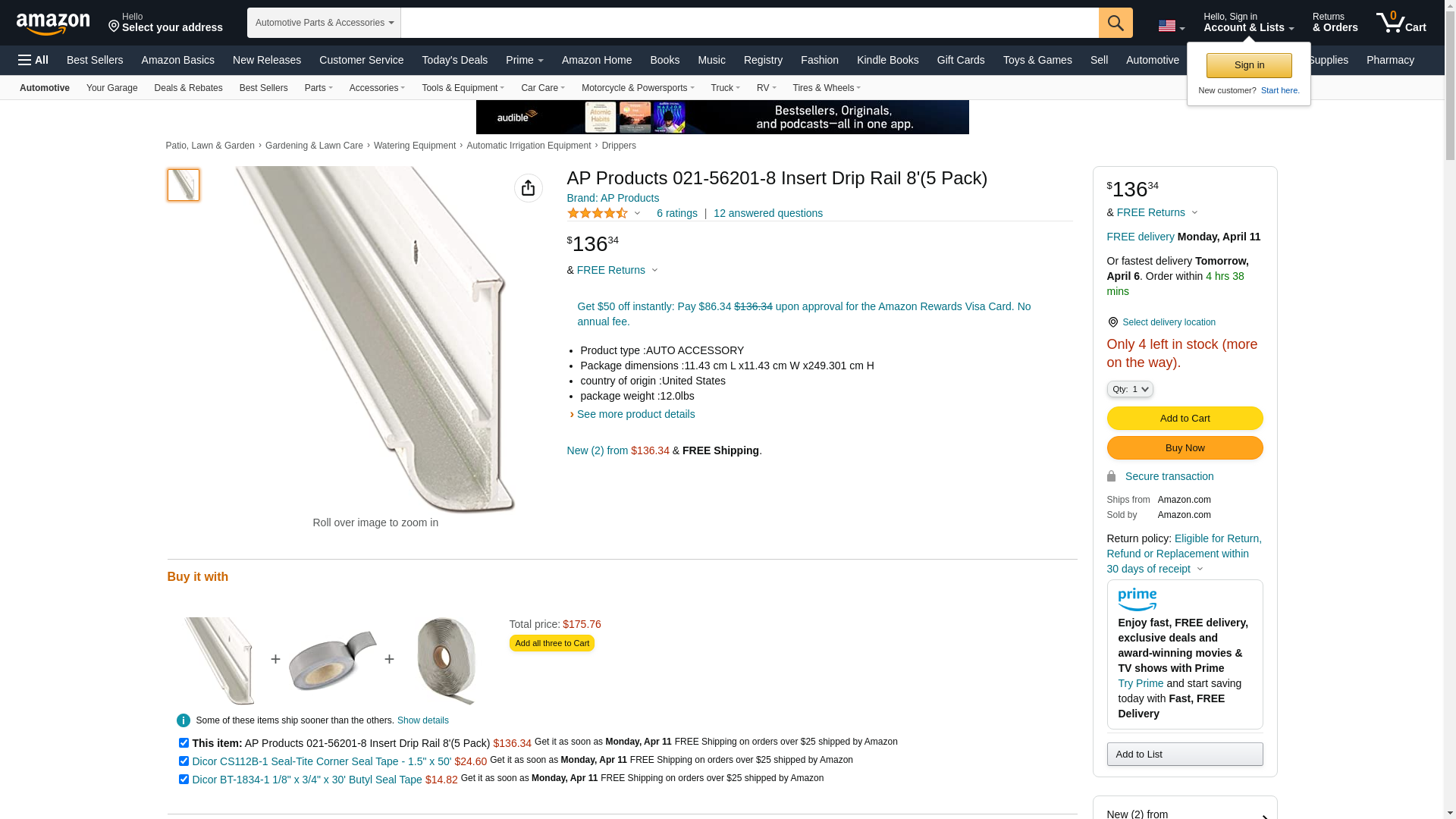Select the product image thumbnail
The height and width of the screenshot is (819, 1456).
tap(184, 185)
